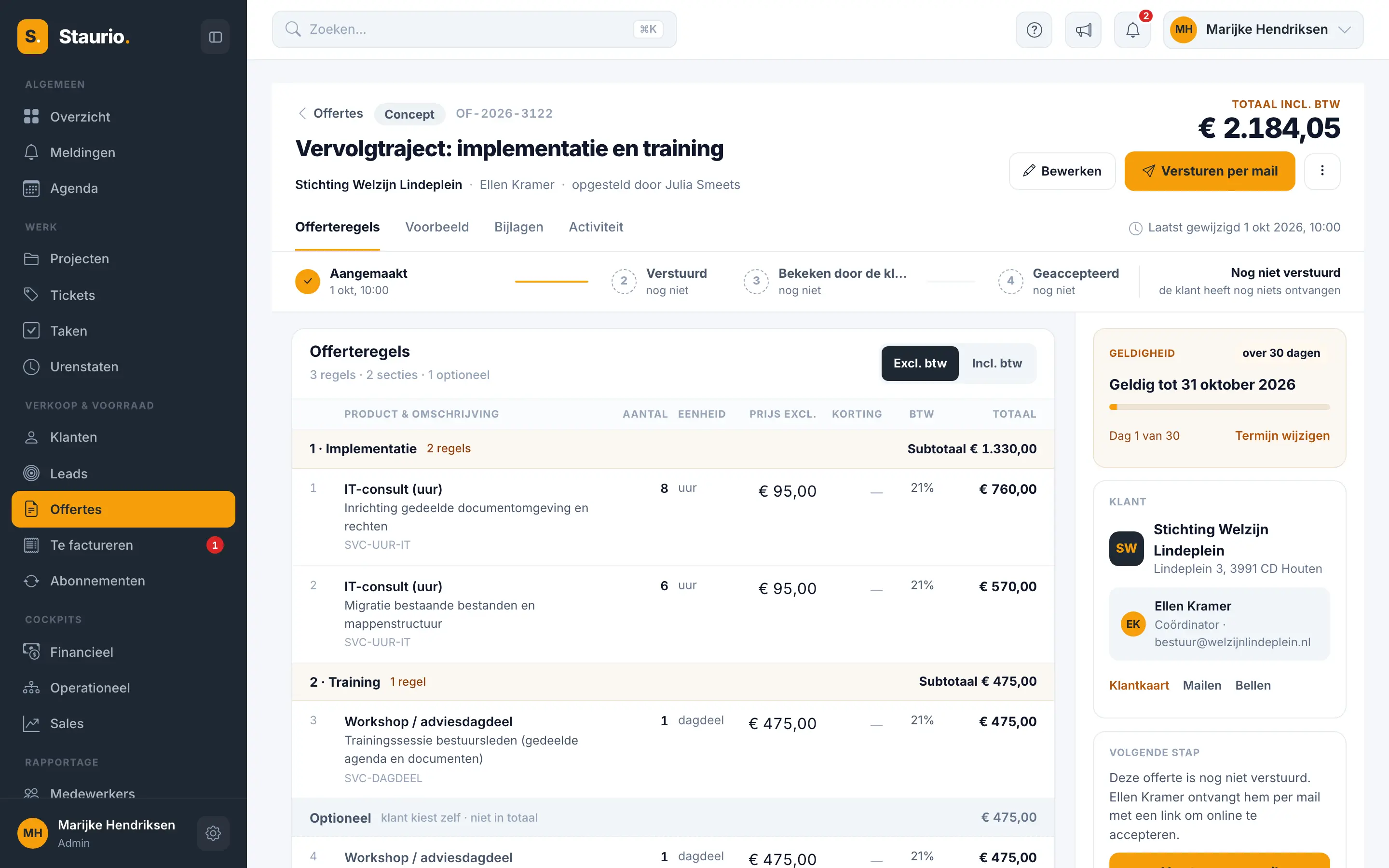Open Klanten in the sidebar

coord(123,437)
